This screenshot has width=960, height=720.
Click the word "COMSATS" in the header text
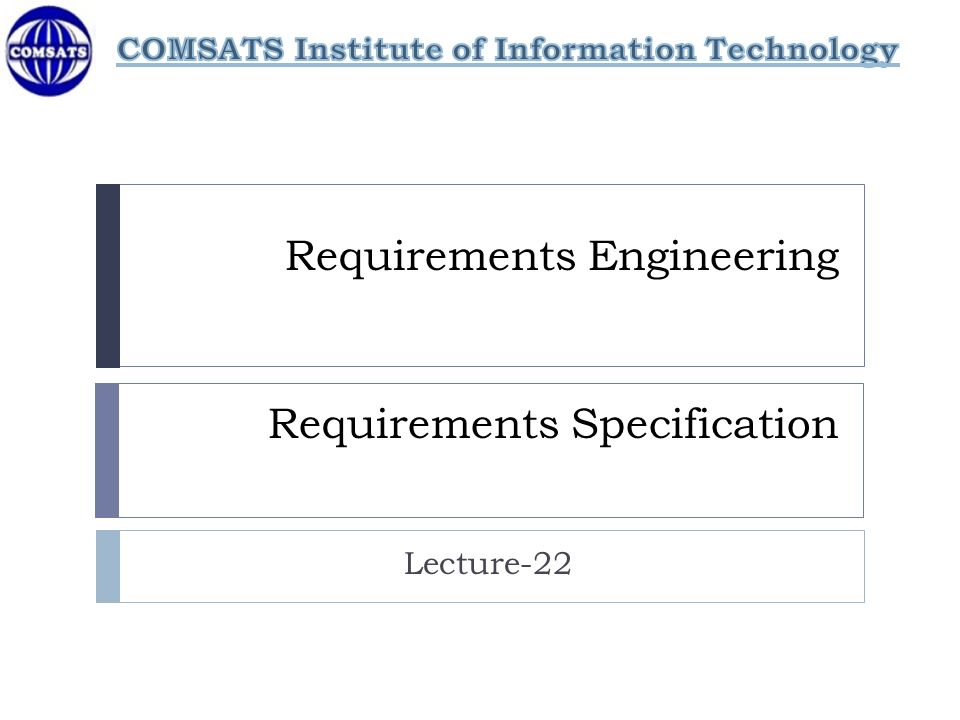pyautogui.click(x=200, y=50)
